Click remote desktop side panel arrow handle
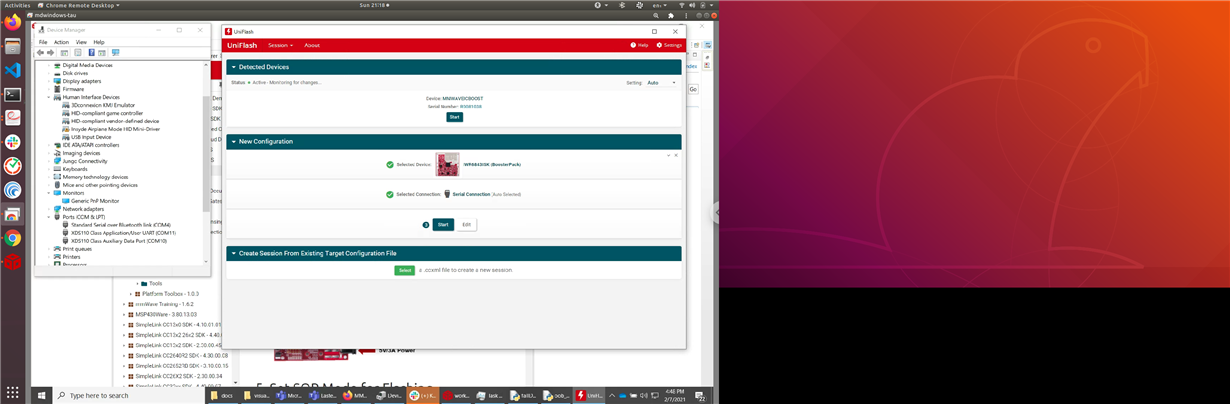Image resolution: width=1230 pixels, height=404 pixels. (x=716, y=211)
